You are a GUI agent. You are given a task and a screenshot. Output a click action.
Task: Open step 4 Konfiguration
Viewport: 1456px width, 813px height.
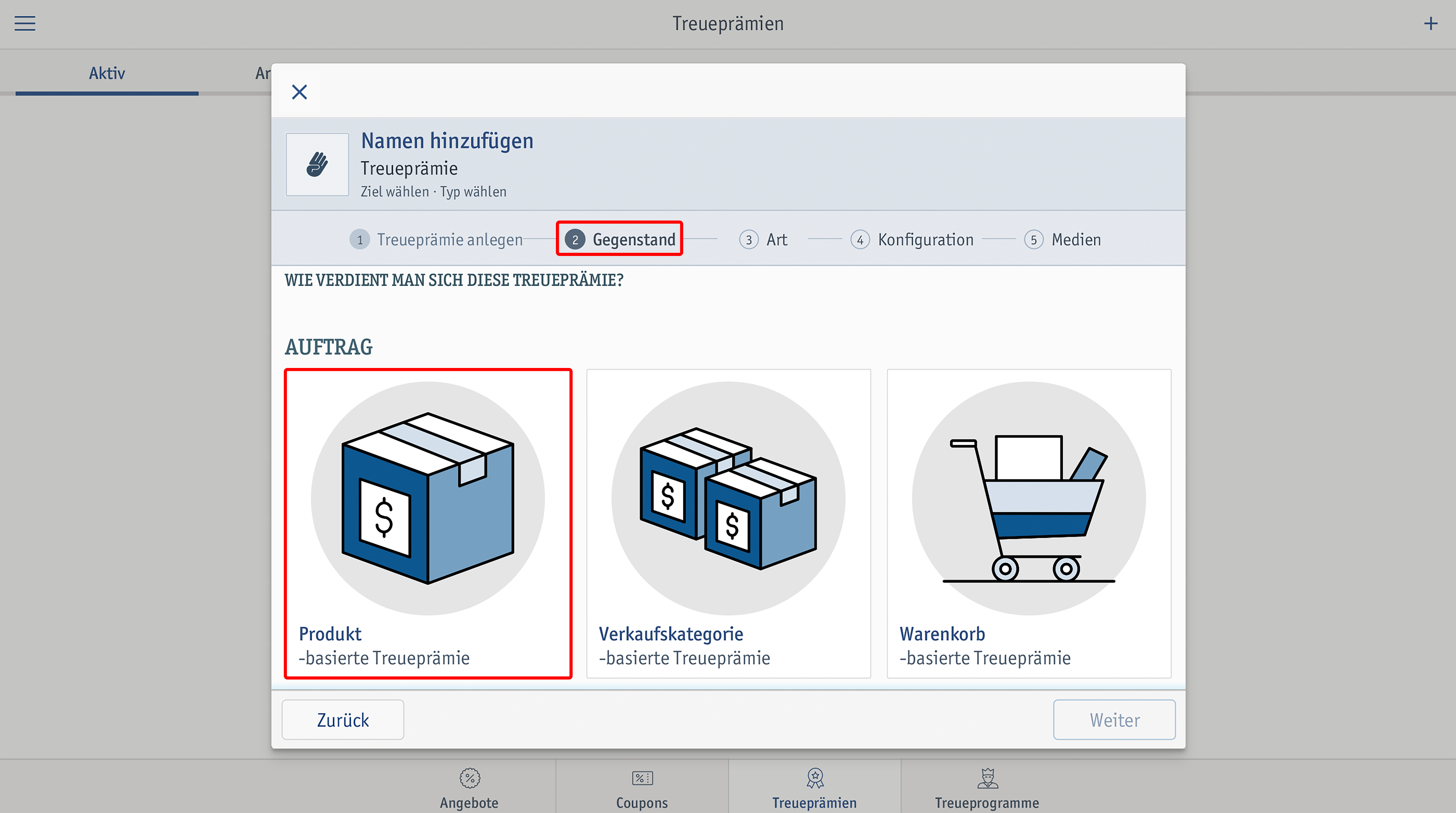click(912, 239)
